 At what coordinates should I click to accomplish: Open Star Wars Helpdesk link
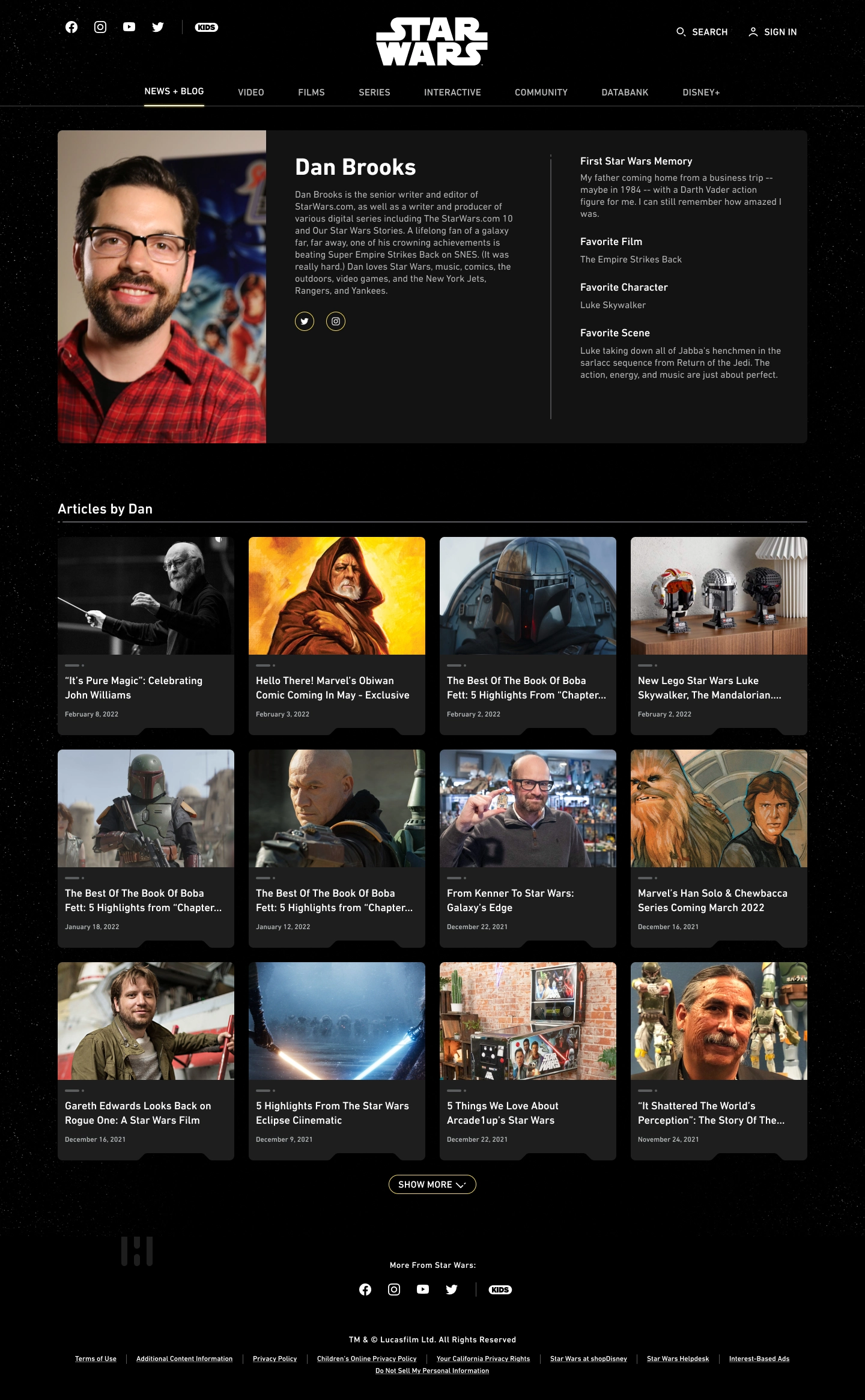(678, 1359)
